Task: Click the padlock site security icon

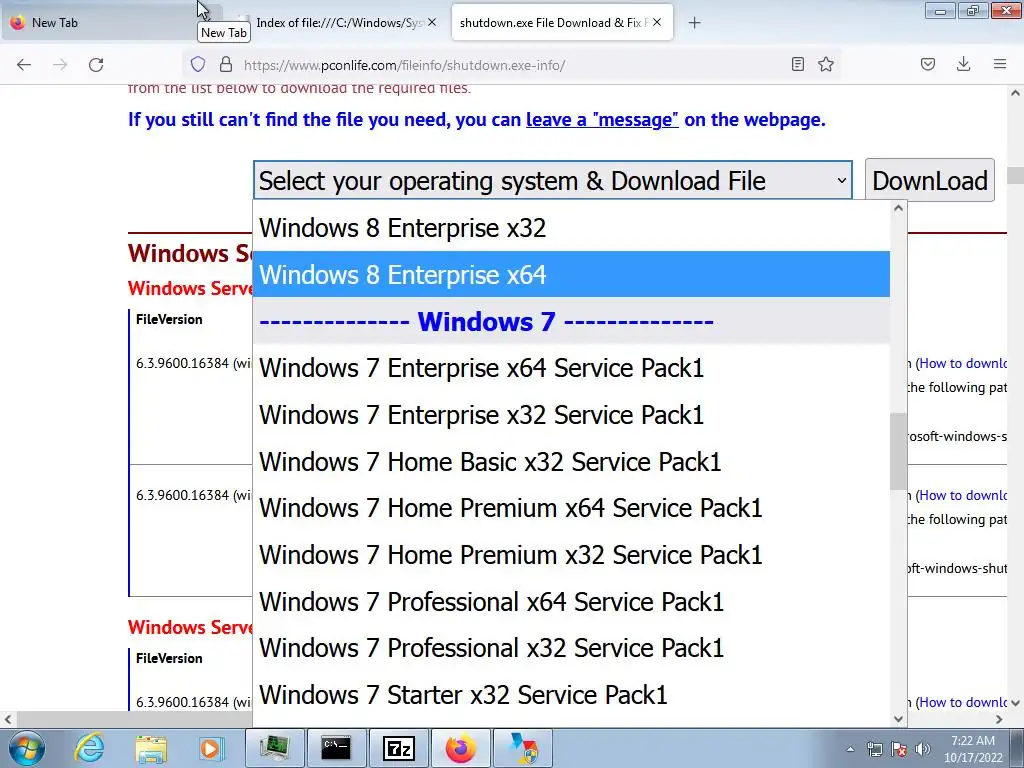Action: [x=226, y=64]
